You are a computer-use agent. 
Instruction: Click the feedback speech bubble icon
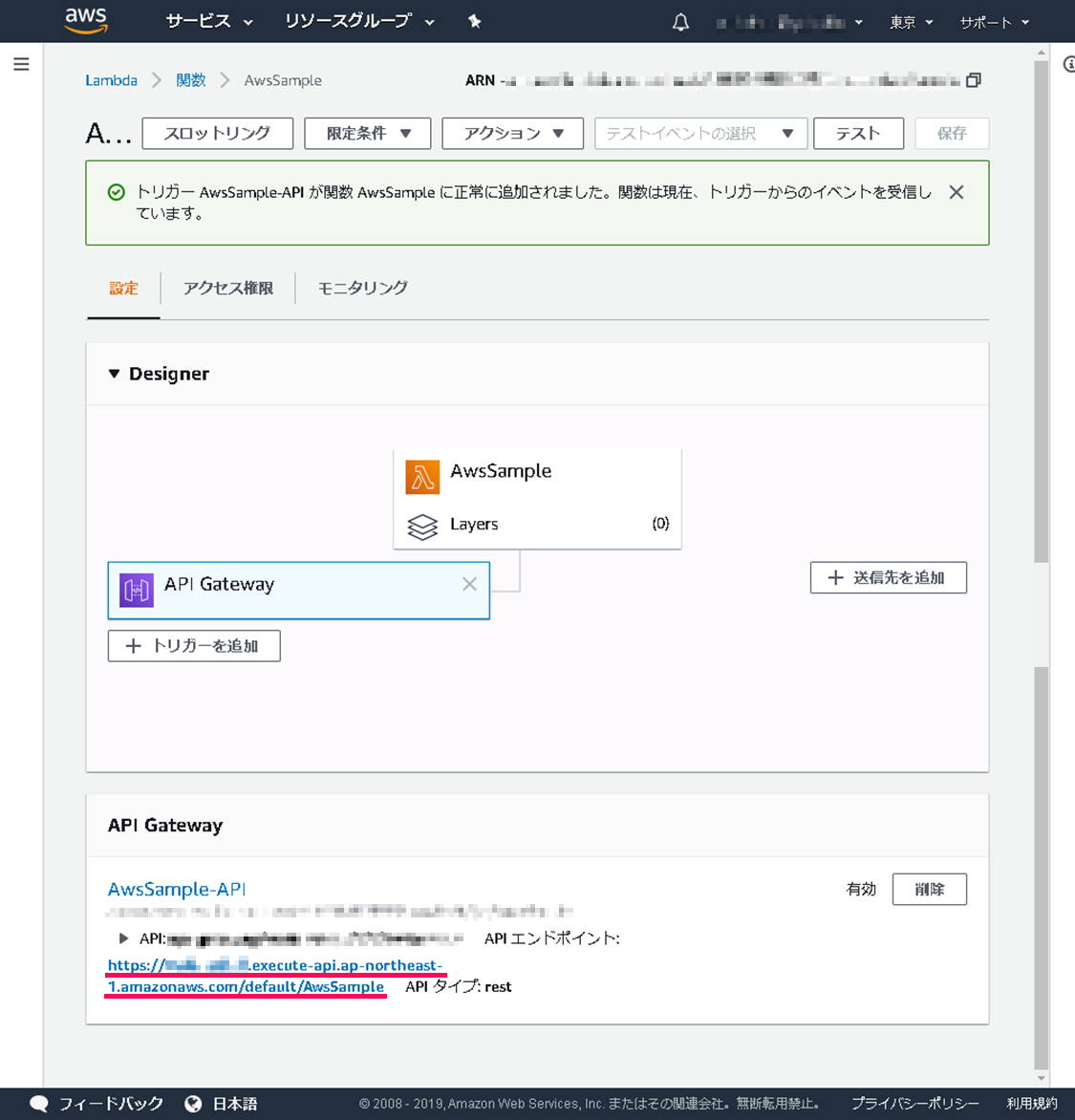38,1104
